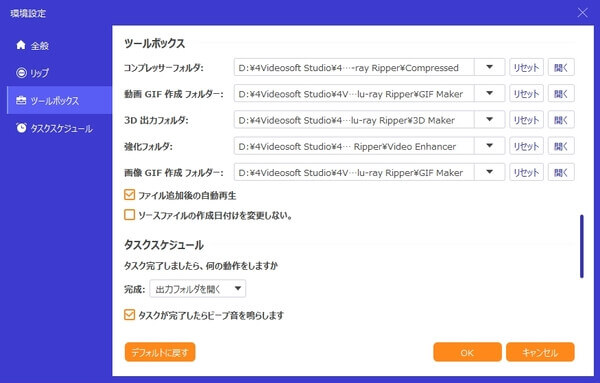Click 開く button for 動画 GIF 作成フォルダー
The image size is (600, 383).
pyautogui.click(x=561, y=93)
